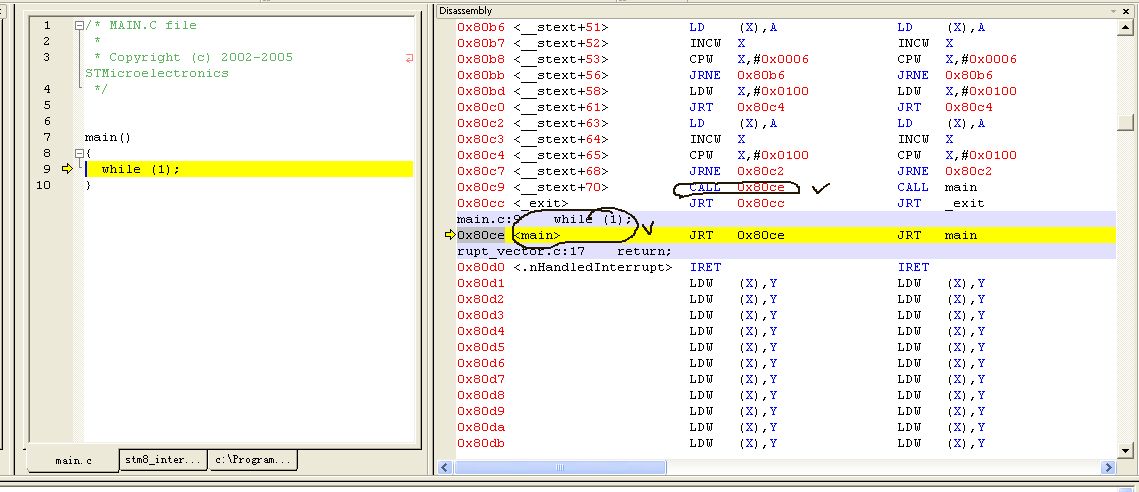Switch to the c:\Program... tab
Screen dimensions: 1139x492
252,459
